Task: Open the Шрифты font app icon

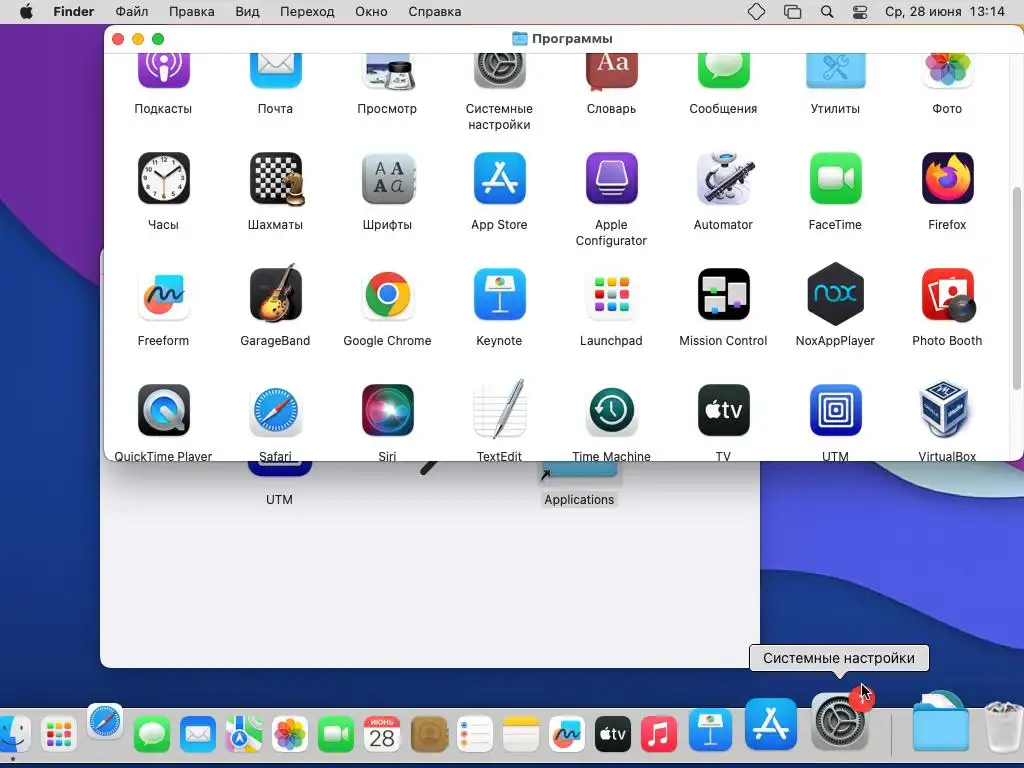Action: tap(389, 178)
